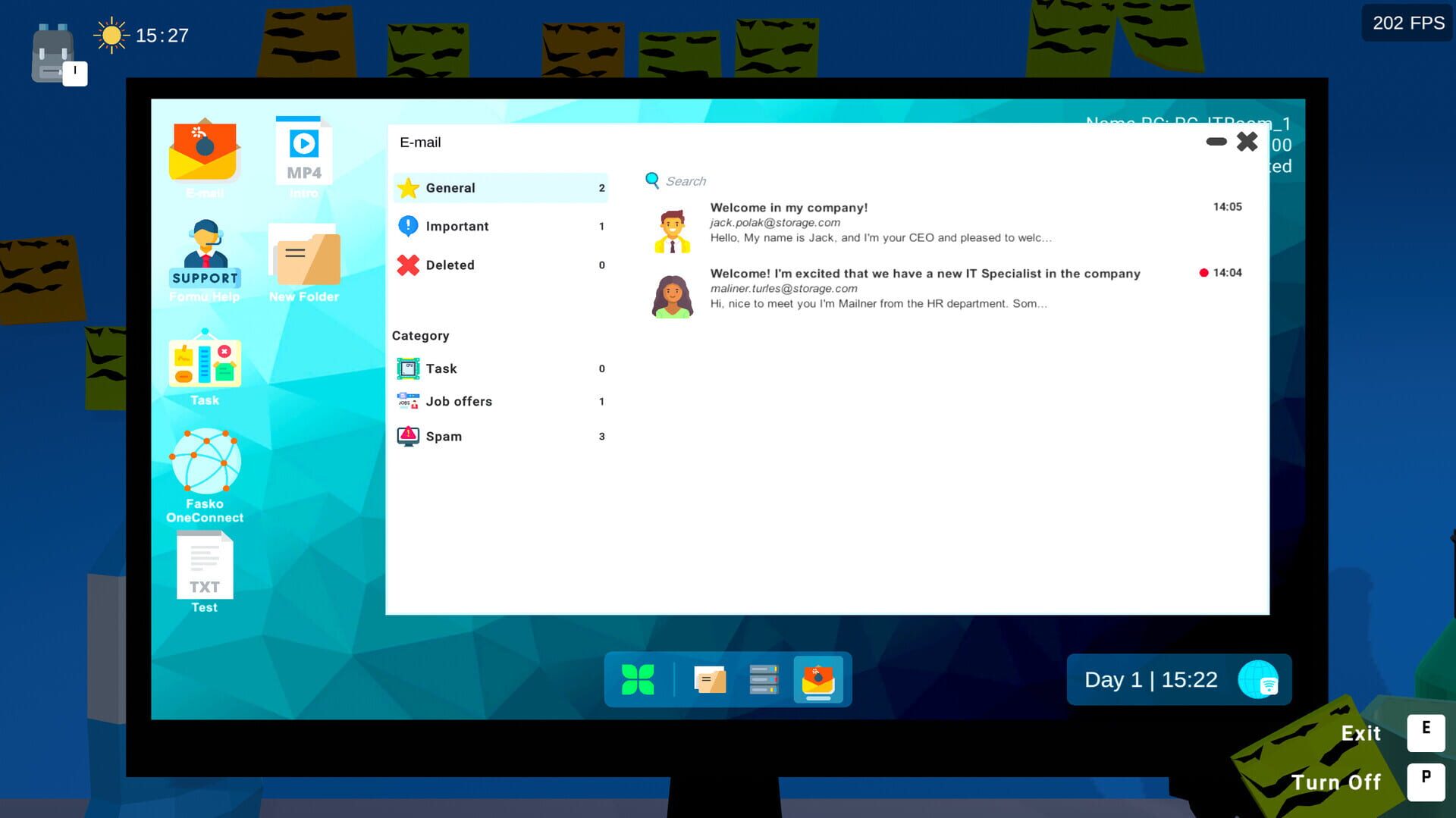Click the network icon next to the clock
Viewport: 1456px width, 818px height.
pos(1258,679)
